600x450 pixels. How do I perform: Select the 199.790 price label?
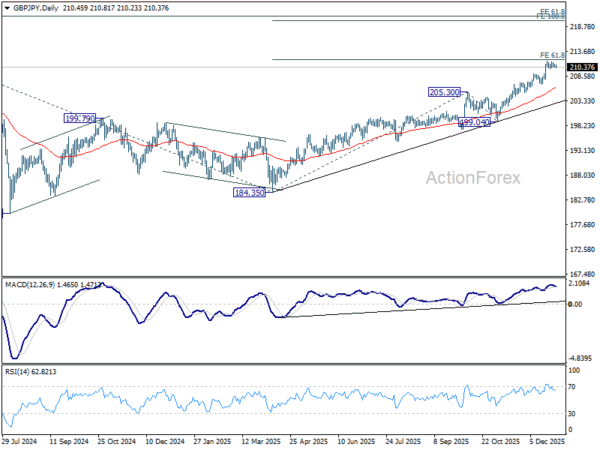point(81,118)
